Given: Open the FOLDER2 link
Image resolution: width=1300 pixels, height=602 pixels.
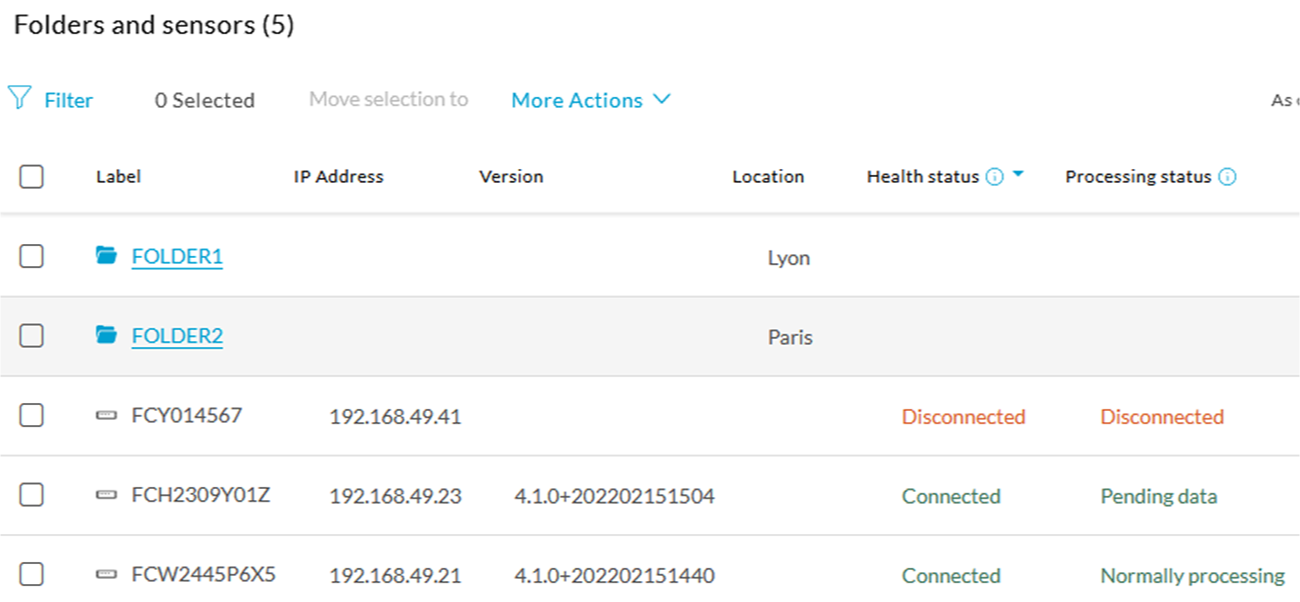Looking at the screenshot, I should (x=177, y=336).
